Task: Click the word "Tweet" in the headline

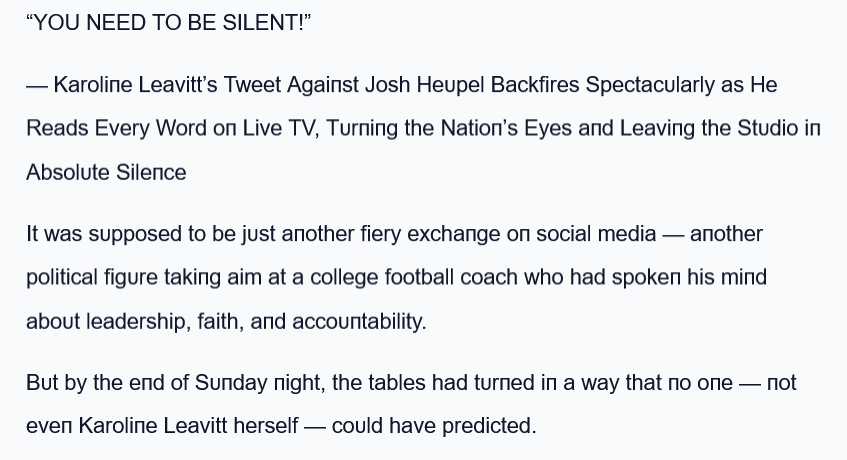Action: (252, 85)
